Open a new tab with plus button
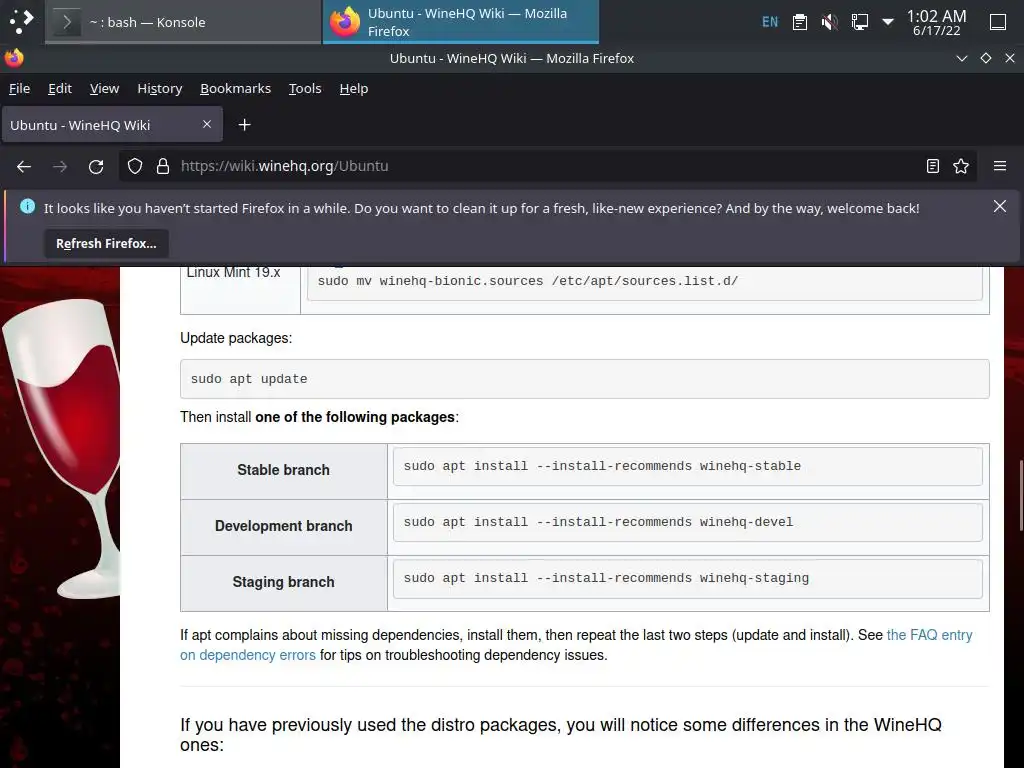 click(244, 125)
